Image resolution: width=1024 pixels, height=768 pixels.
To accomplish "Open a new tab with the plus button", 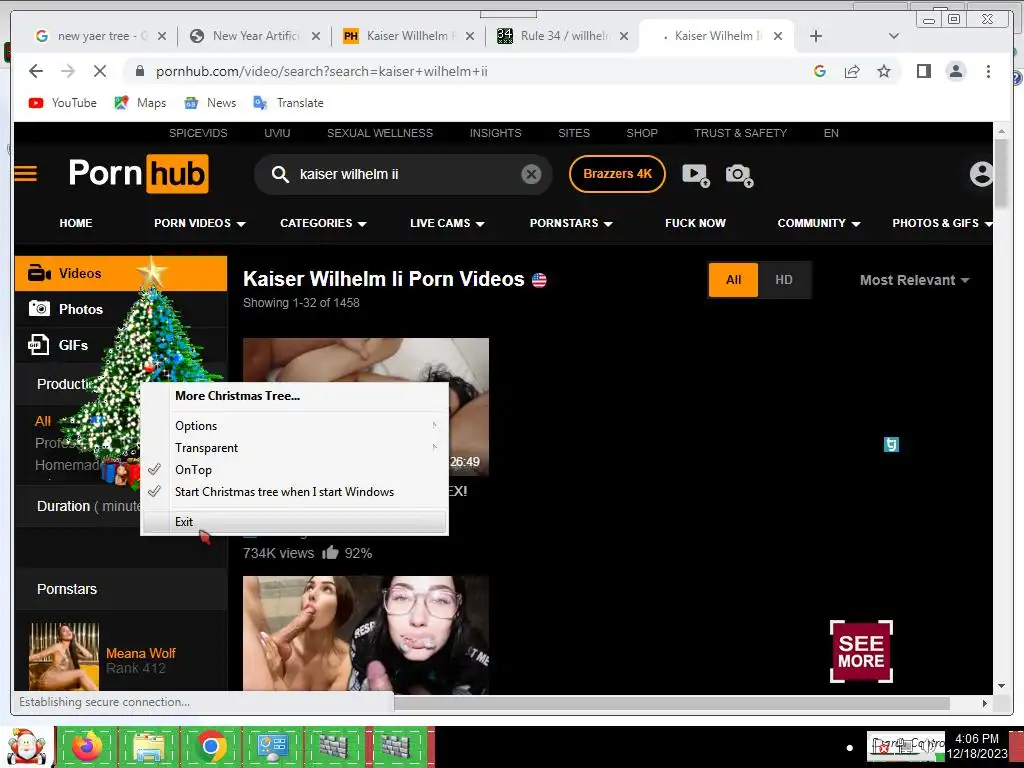I will (x=816, y=36).
